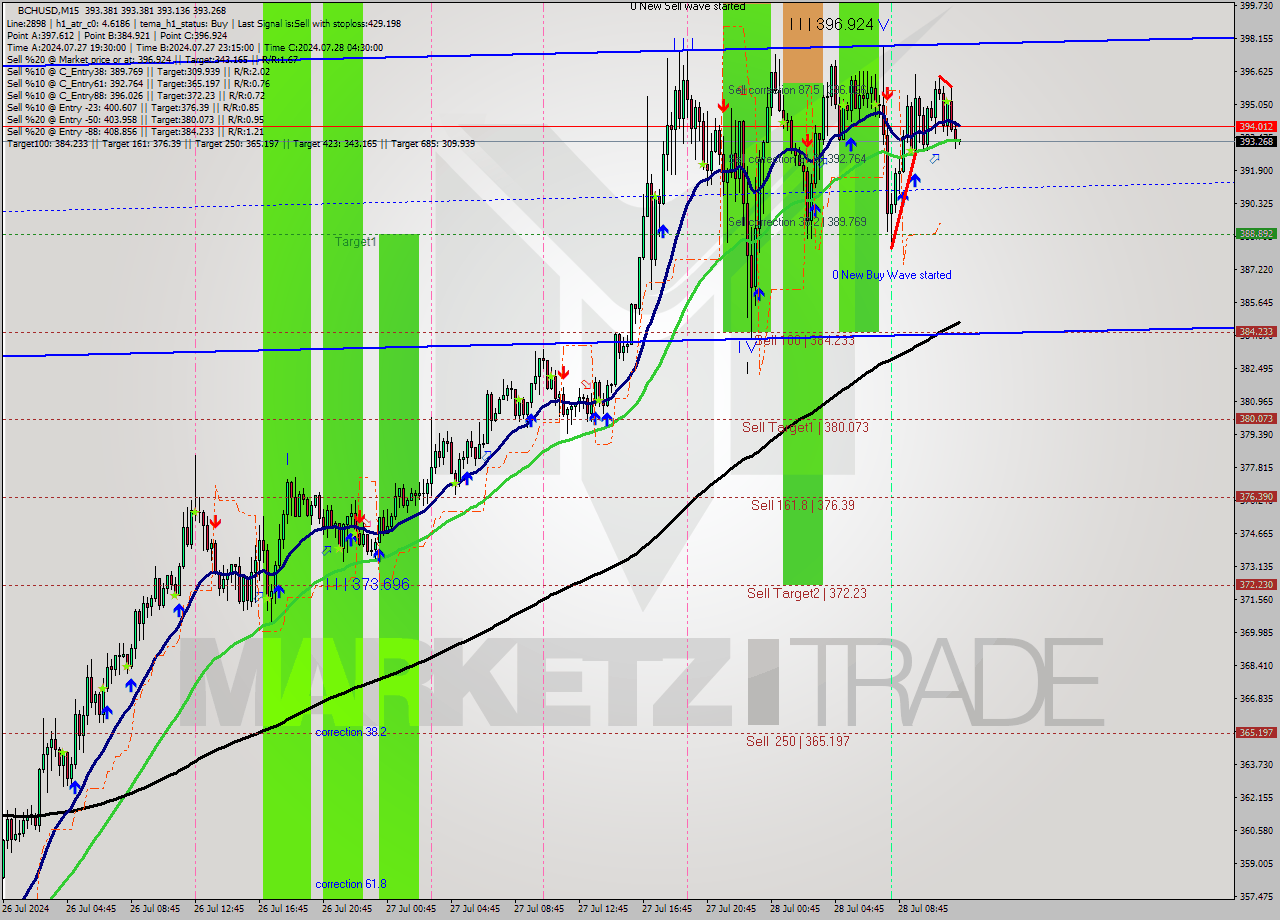Click the 368.410 price axis value

pyautogui.click(x=1256, y=666)
